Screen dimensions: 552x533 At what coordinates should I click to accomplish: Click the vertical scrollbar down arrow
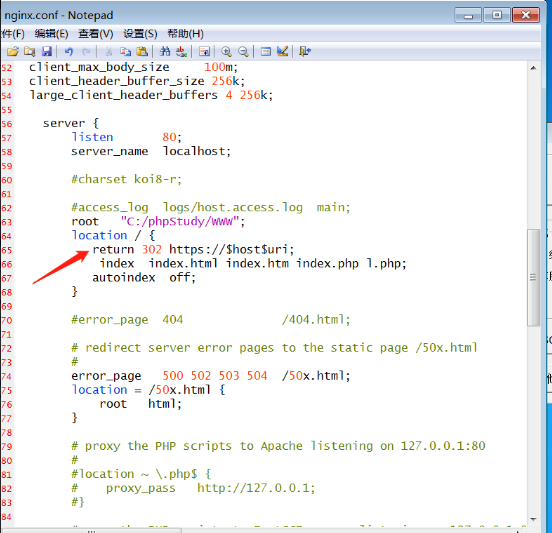tap(533, 519)
